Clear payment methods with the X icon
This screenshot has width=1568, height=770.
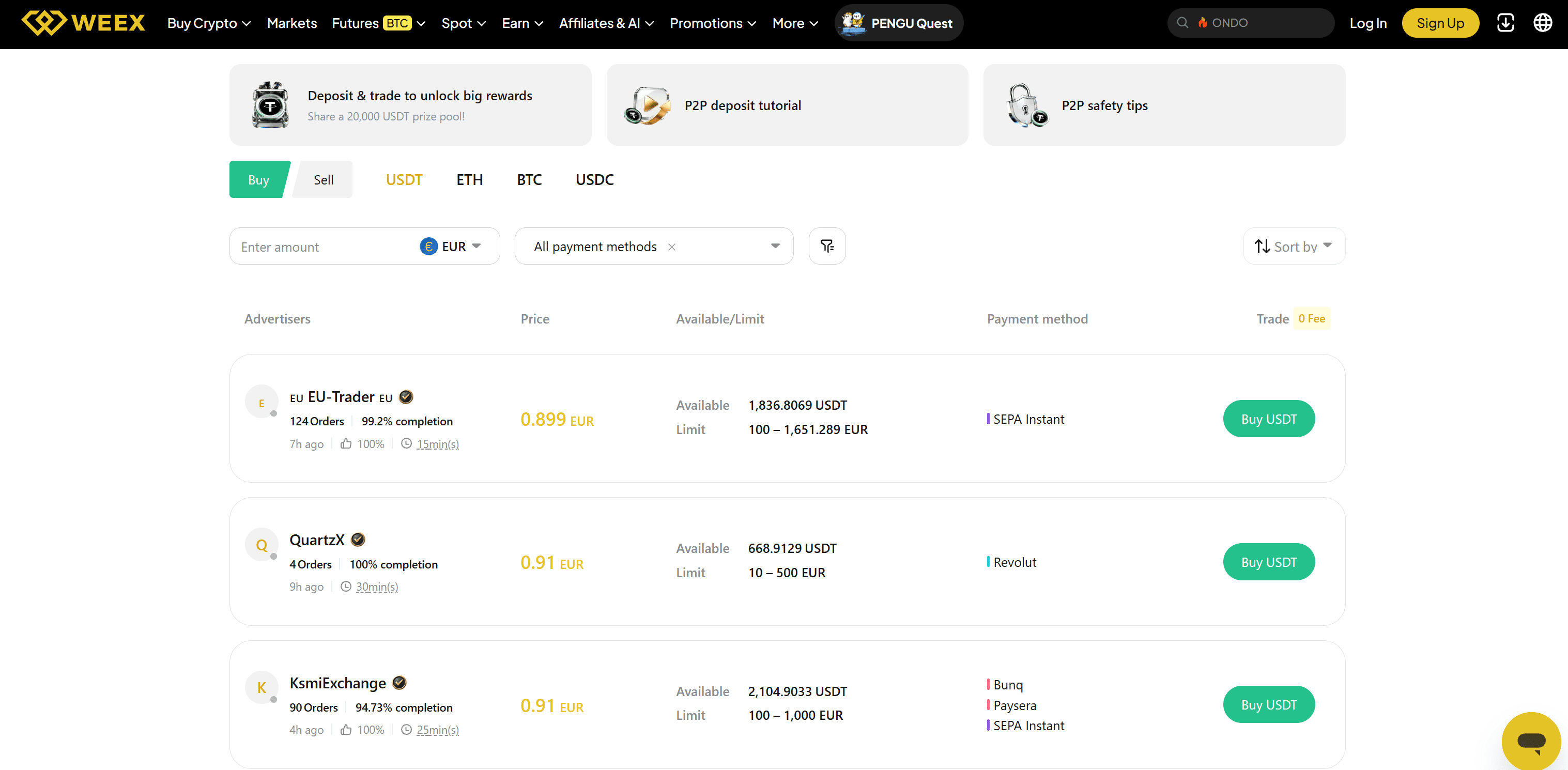click(x=671, y=247)
